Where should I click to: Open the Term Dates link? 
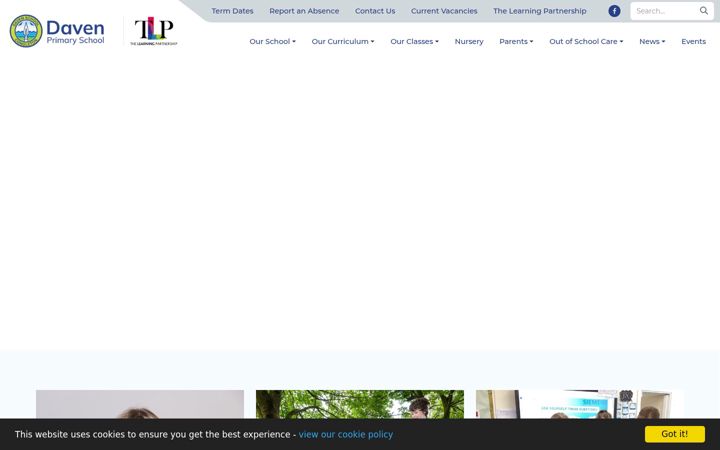coord(232,11)
